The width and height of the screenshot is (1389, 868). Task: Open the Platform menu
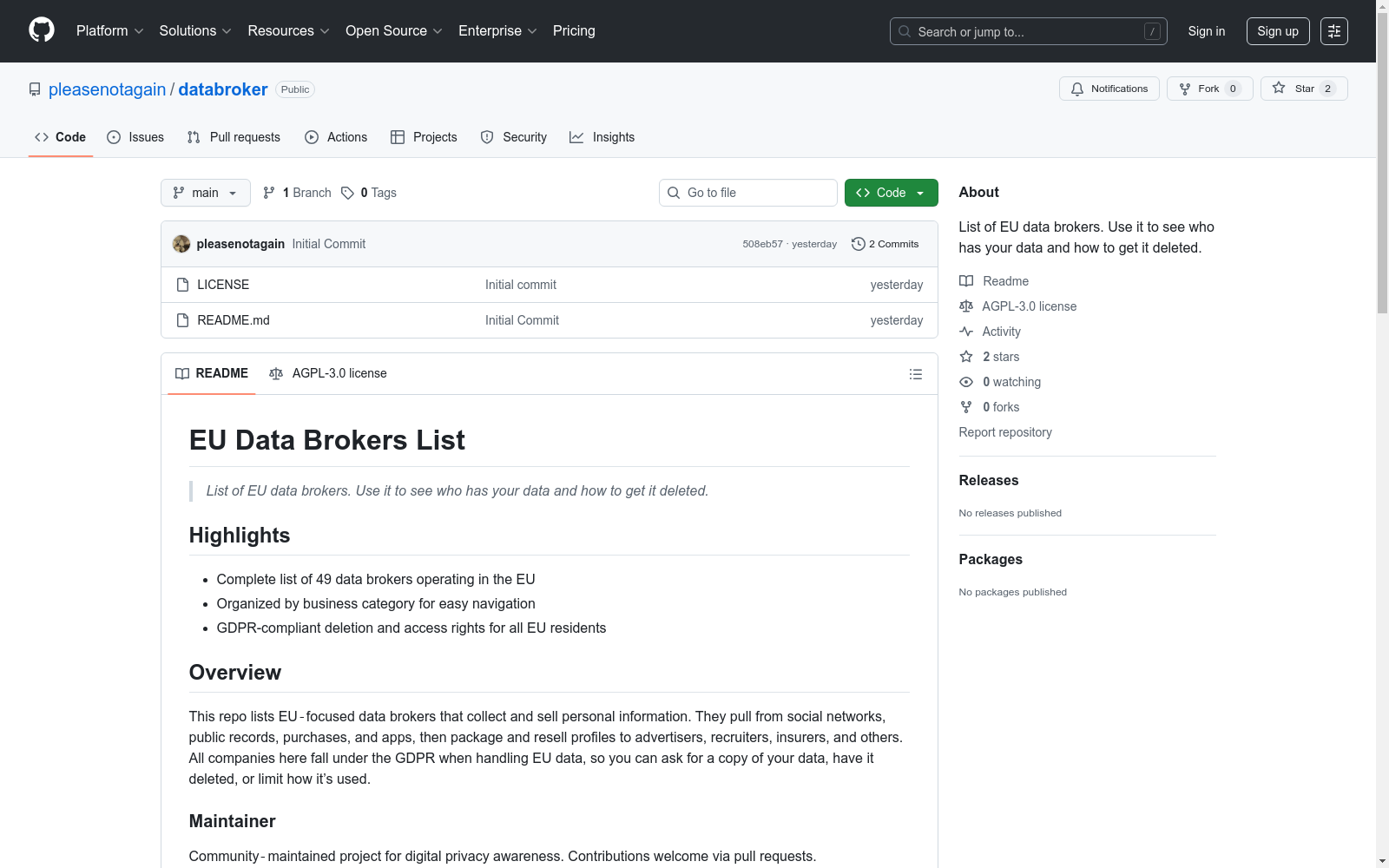point(109,31)
